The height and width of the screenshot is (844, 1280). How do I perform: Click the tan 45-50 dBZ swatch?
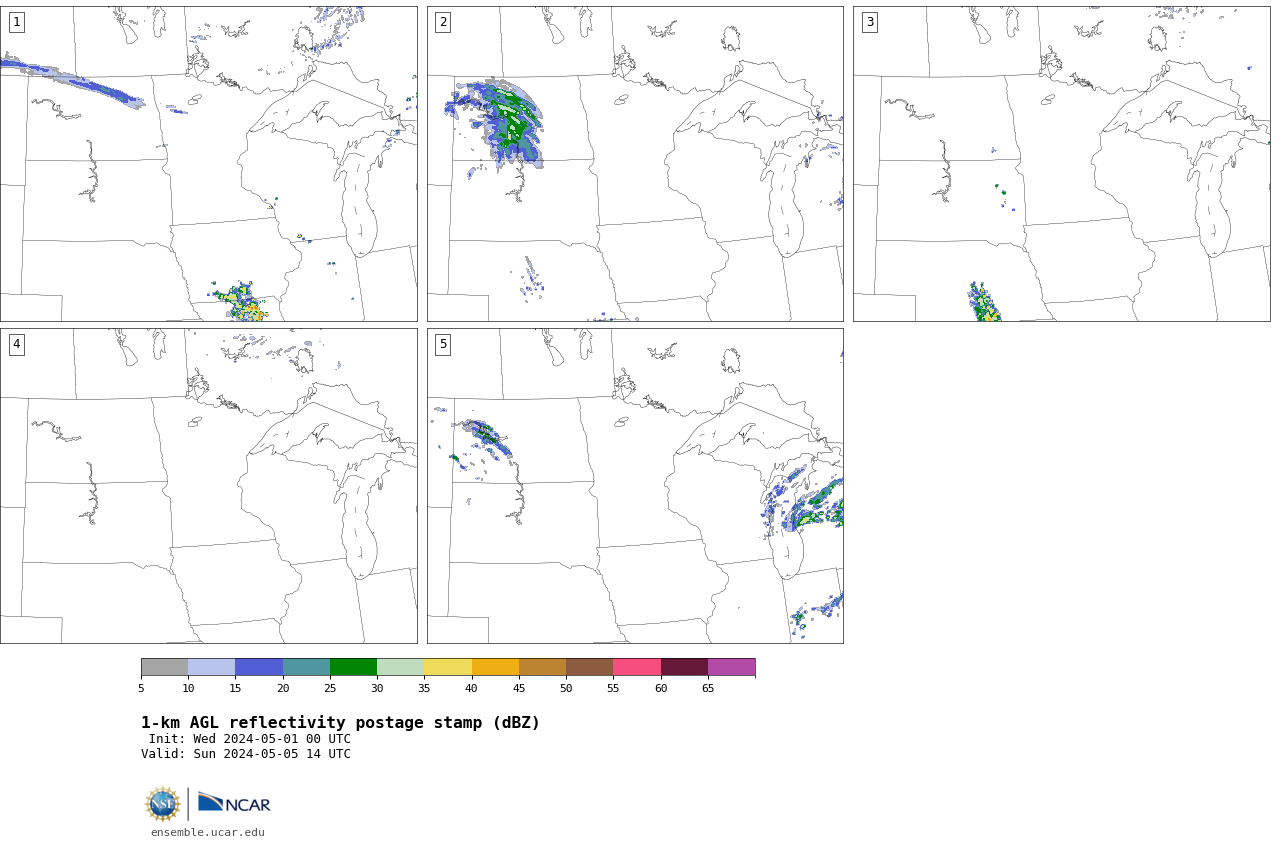pyautogui.click(x=542, y=667)
